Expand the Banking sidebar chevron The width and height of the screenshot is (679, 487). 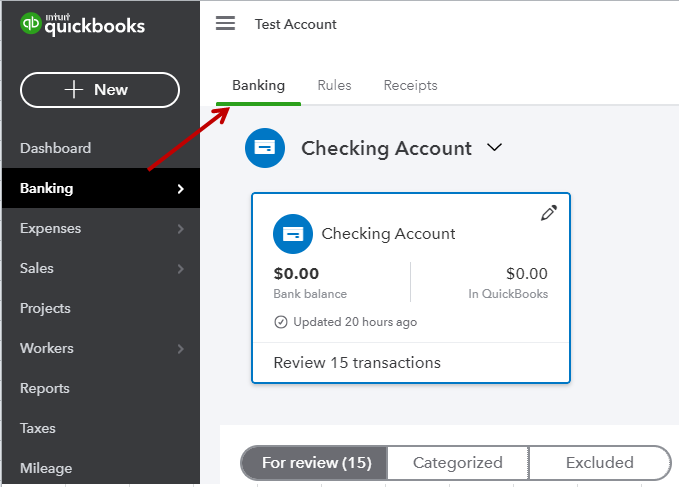tap(181, 189)
